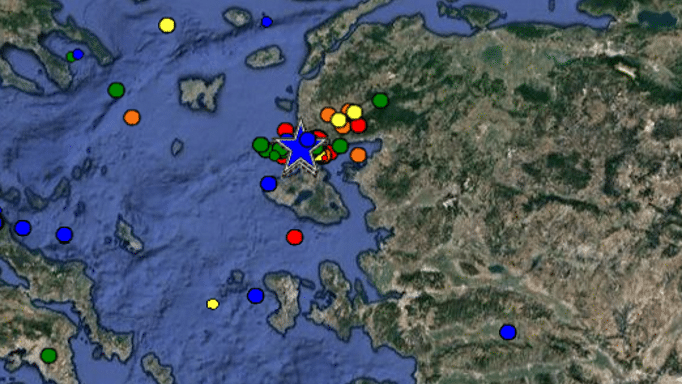Click the large green marker west of star

tap(261, 144)
